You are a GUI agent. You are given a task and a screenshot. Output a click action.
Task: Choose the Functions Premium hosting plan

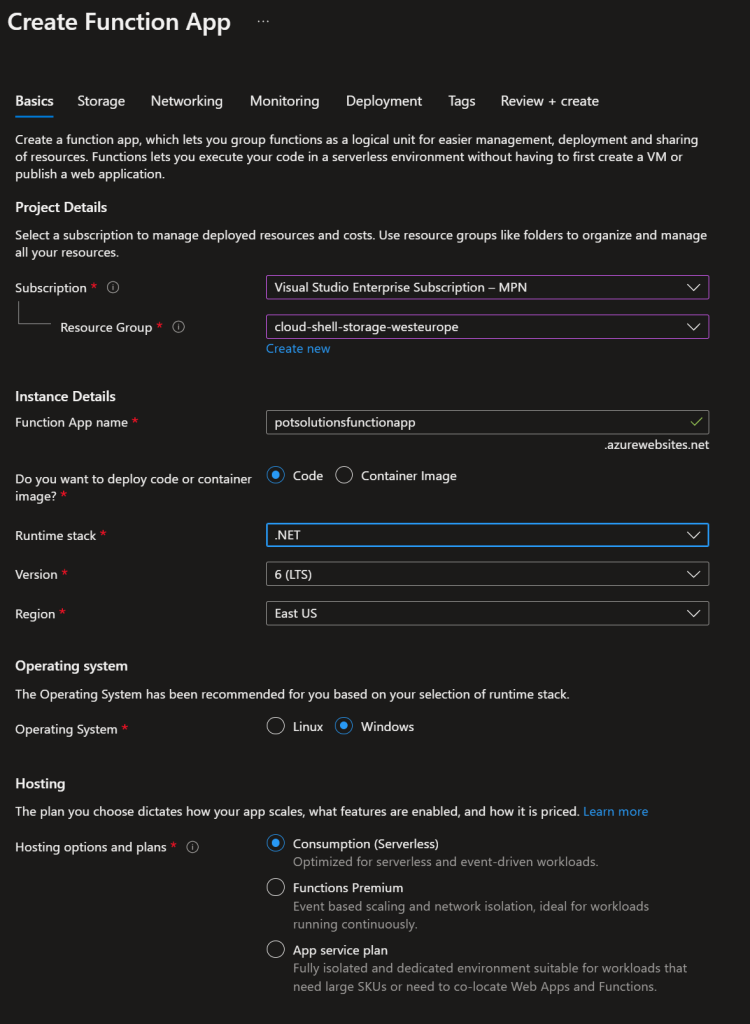[x=276, y=887]
